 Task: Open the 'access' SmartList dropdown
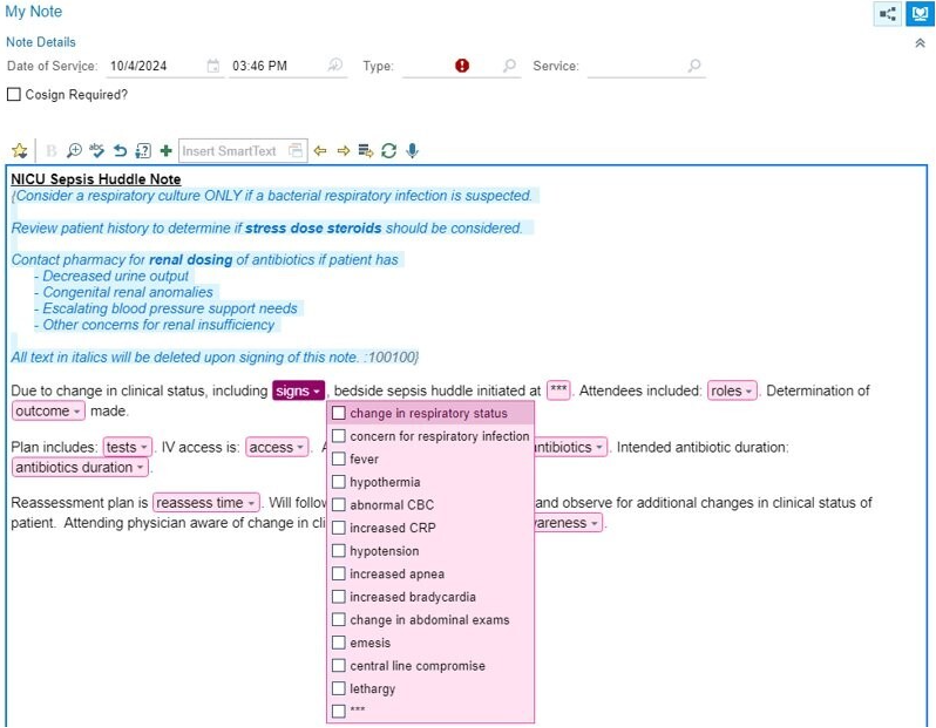(277, 447)
